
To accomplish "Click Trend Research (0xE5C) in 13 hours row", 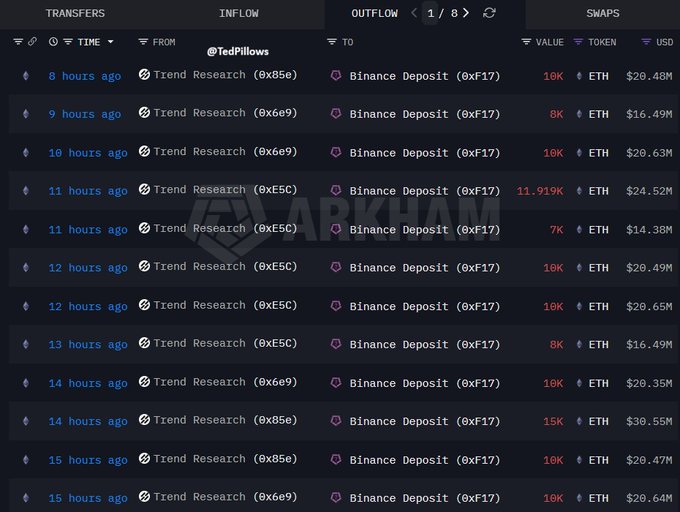I will [226, 343].
